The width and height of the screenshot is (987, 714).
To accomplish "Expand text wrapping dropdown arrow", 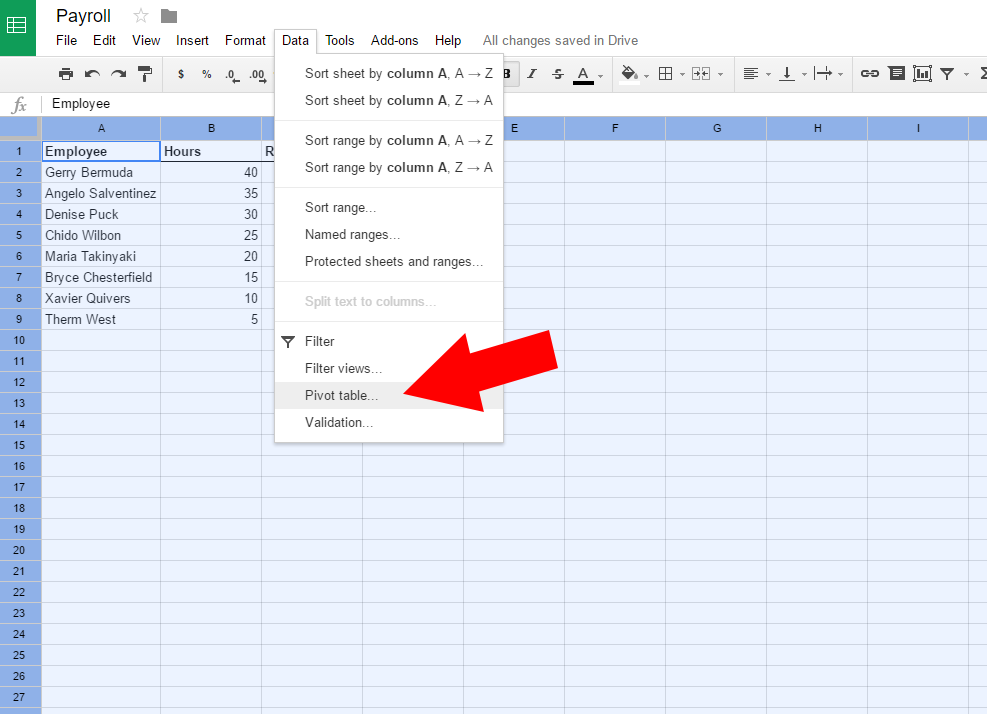I will (x=840, y=74).
